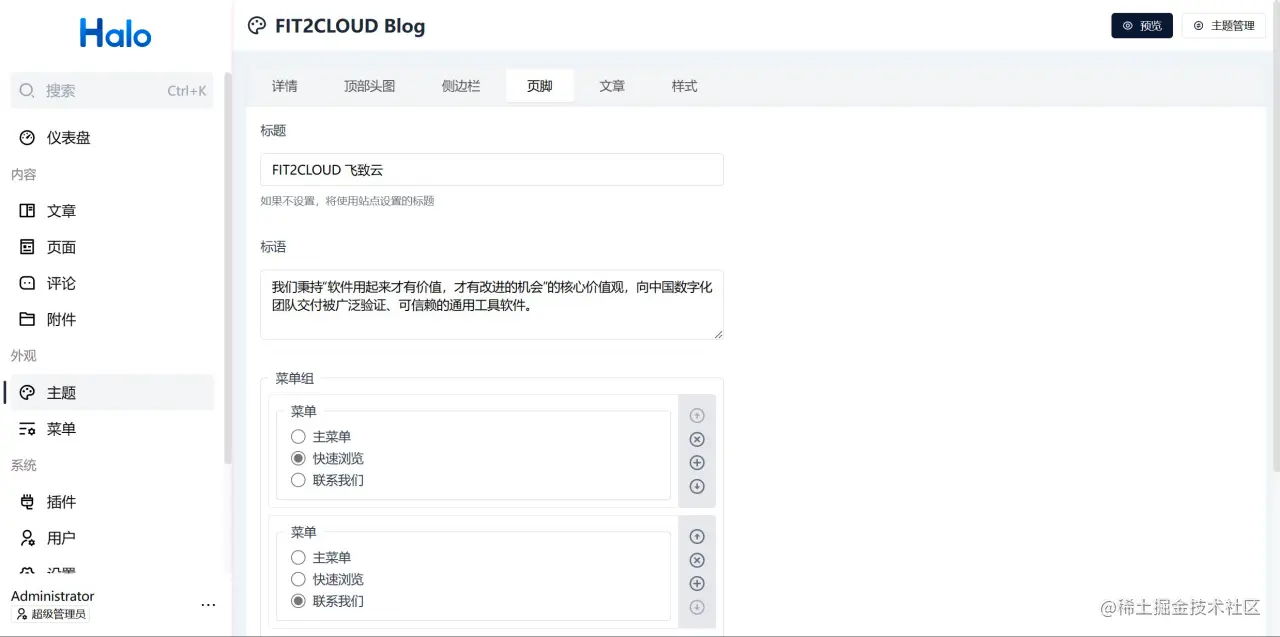Click the Administrator username
The height and width of the screenshot is (637, 1280).
point(53,596)
